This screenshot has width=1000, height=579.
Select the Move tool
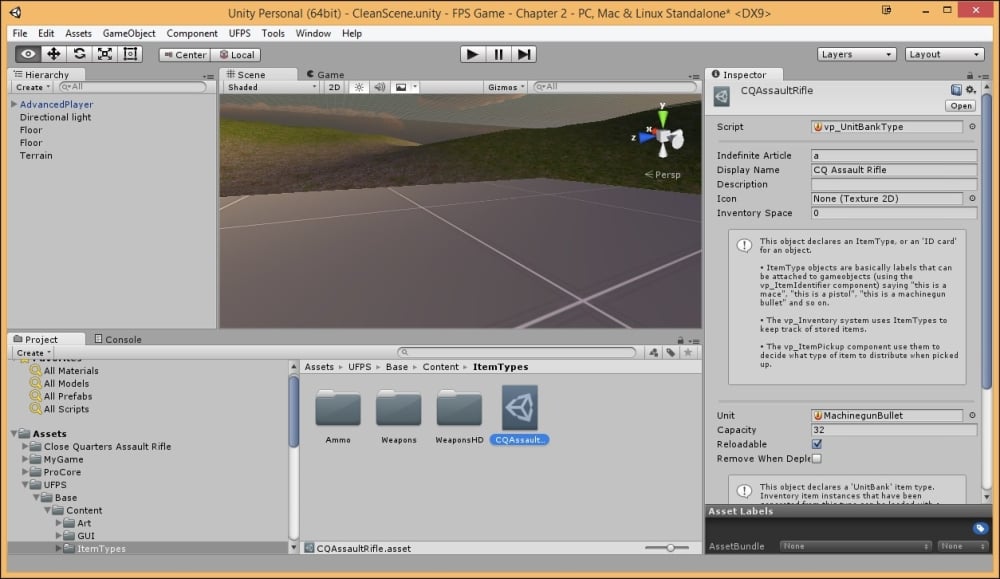coord(56,54)
